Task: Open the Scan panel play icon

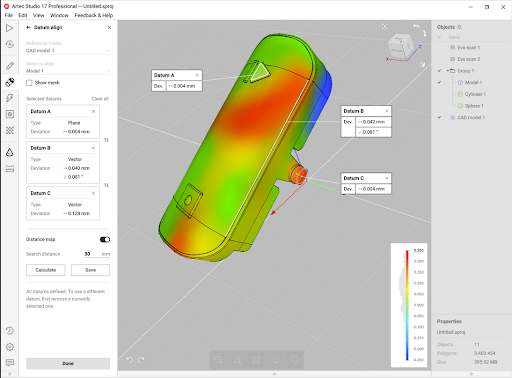Action: (x=9, y=28)
